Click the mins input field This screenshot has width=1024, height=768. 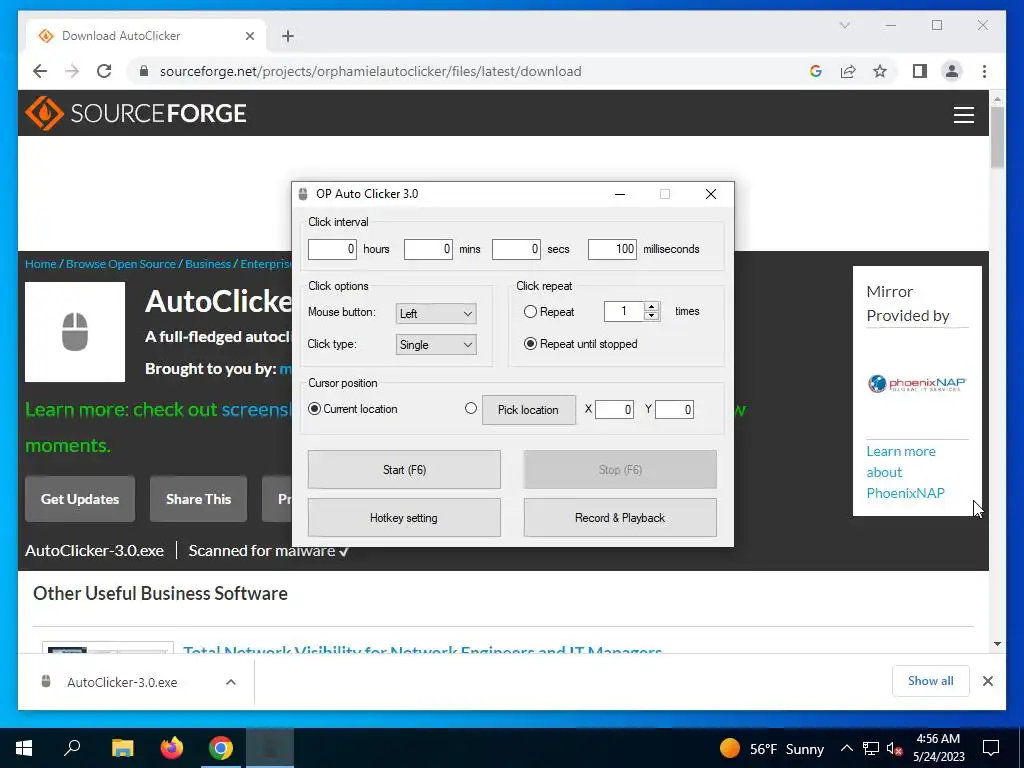pyautogui.click(x=428, y=249)
